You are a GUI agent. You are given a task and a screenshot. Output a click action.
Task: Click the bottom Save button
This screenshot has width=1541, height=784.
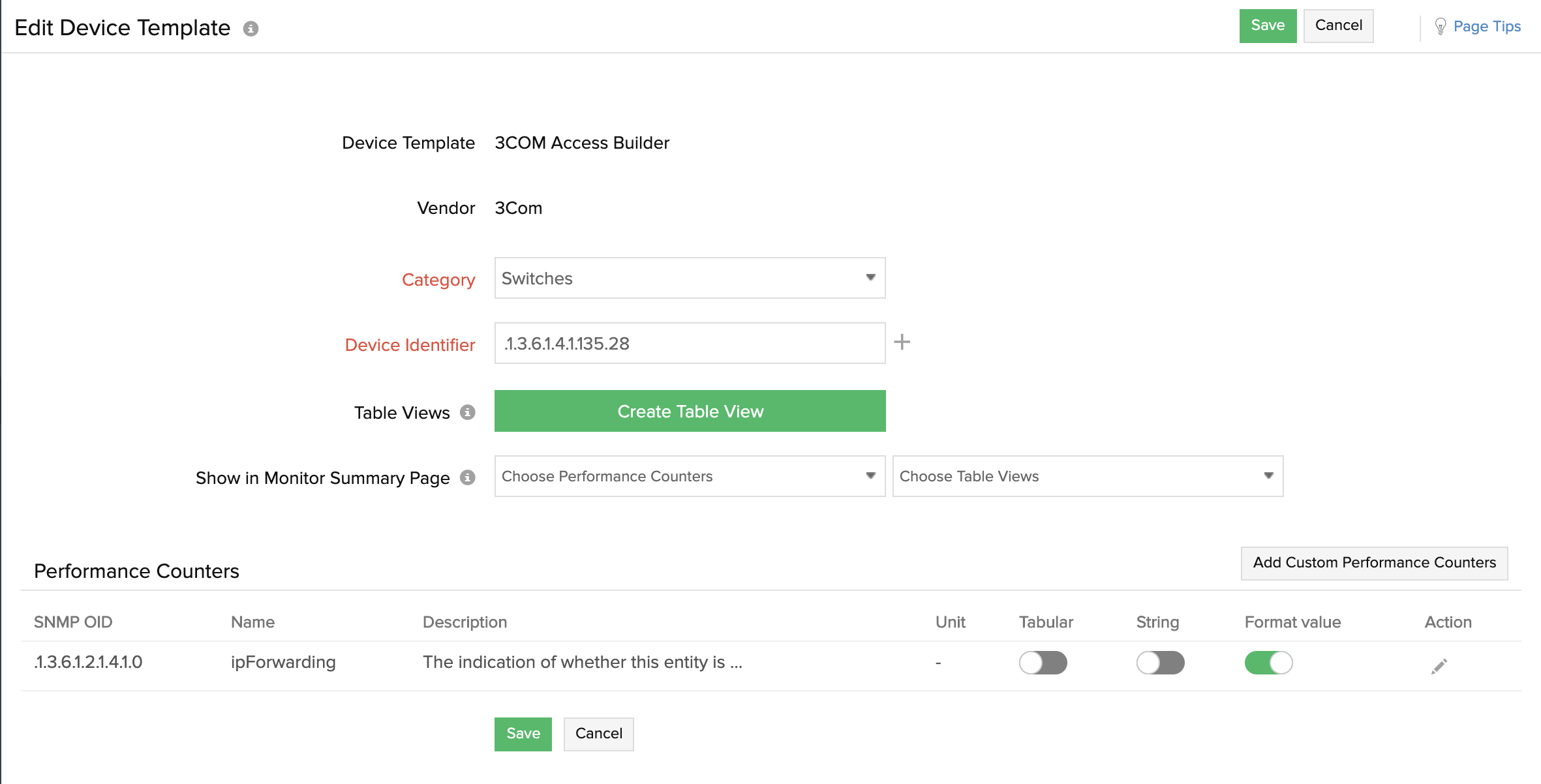[523, 734]
